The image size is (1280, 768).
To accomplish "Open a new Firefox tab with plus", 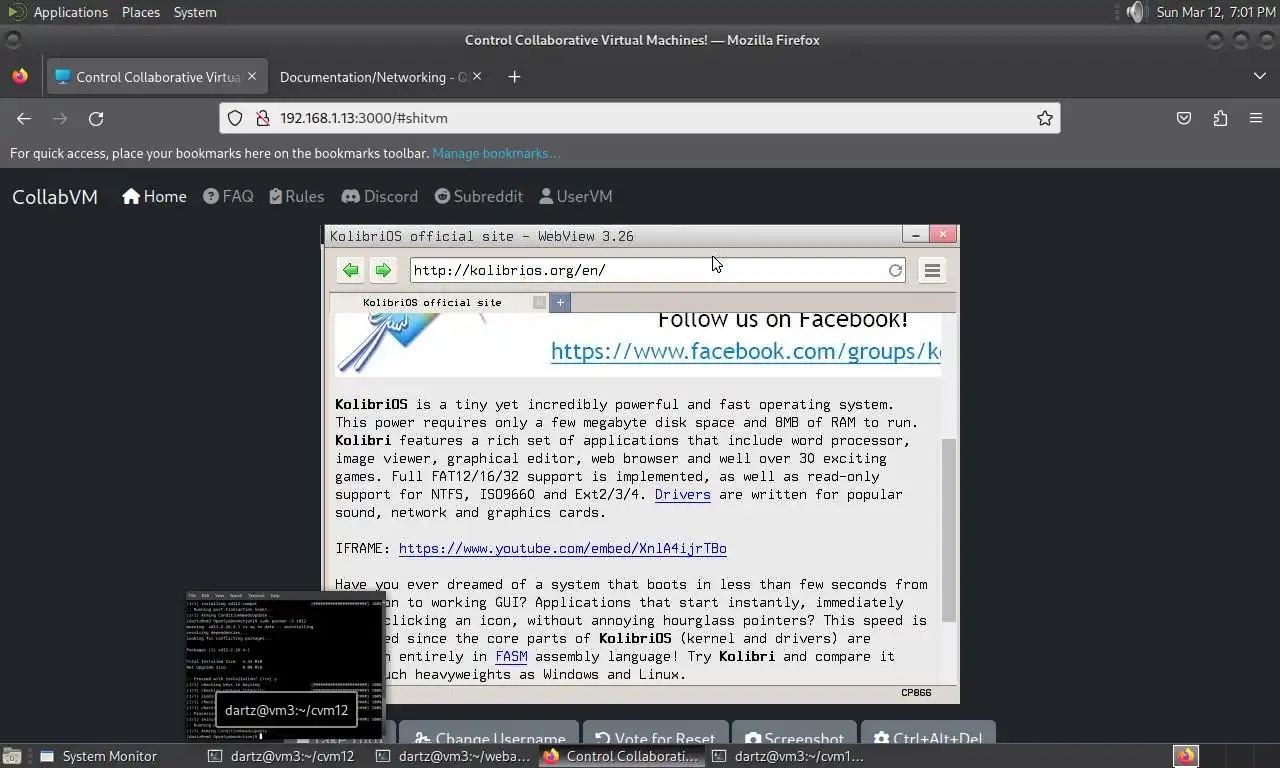I will pos(514,77).
